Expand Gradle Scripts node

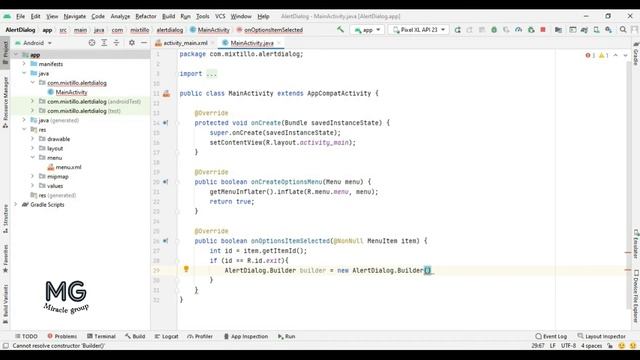coord(16,204)
